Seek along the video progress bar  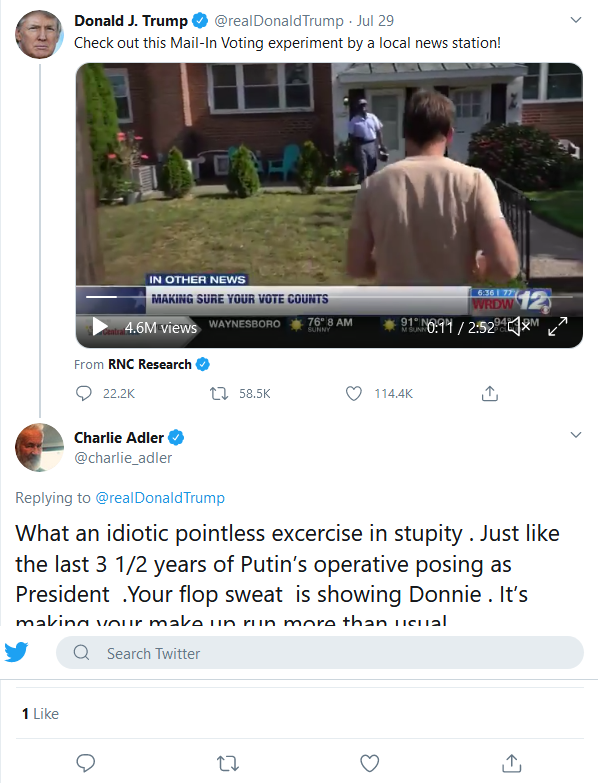click(x=329, y=297)
